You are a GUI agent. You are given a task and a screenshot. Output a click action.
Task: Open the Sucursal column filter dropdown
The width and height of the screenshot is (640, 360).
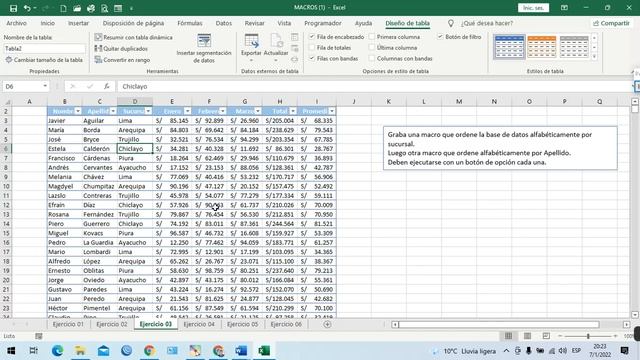(x=148, y=111)
